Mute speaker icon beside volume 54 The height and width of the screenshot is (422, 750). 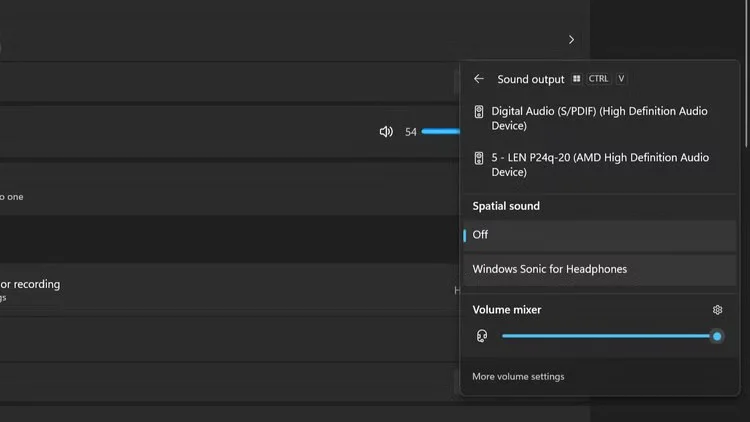pos(386,132)
